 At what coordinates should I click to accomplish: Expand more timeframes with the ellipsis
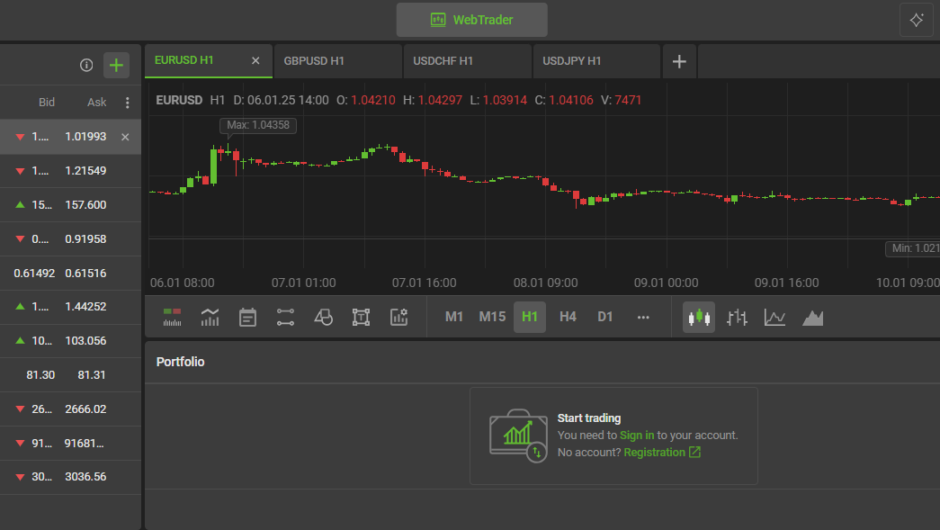point(643,317)
